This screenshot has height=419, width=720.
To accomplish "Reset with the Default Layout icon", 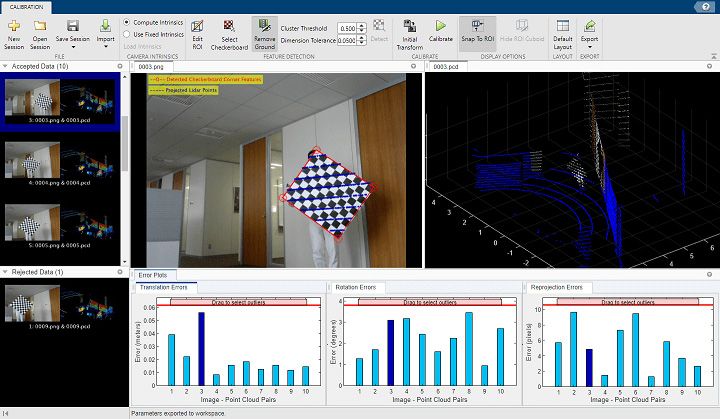I will pos(562,26).
